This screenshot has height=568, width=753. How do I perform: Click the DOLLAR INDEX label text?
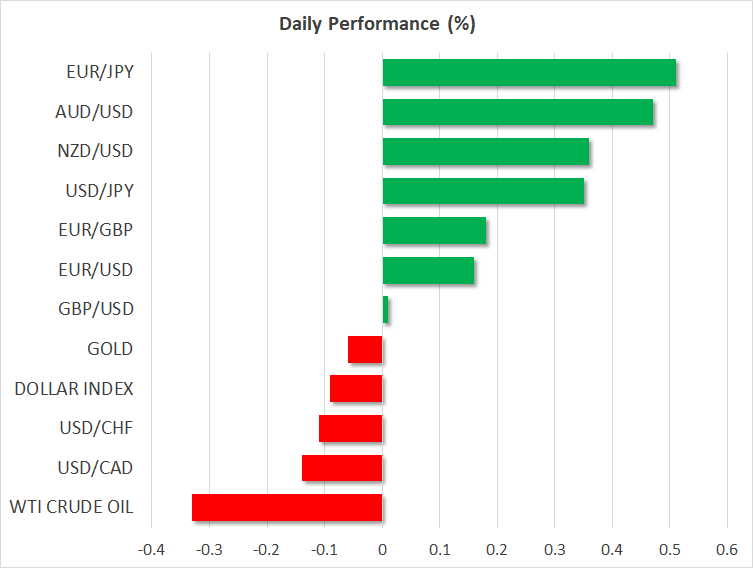point(74,389)
